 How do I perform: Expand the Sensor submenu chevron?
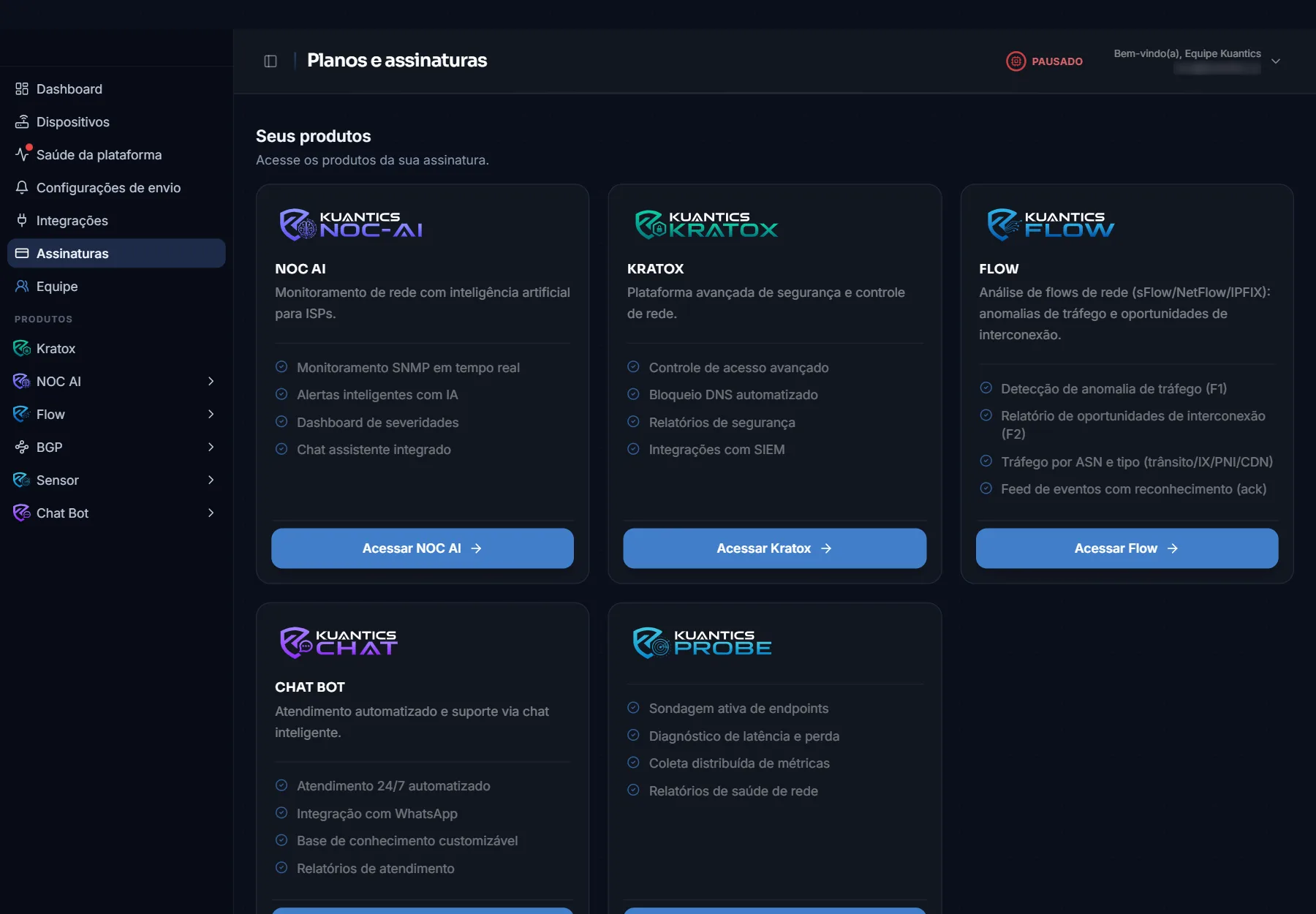[x=211, y=480]
